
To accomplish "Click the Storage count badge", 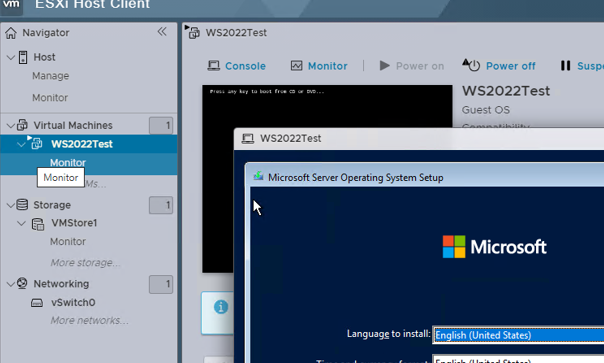I will pos(161,205).
